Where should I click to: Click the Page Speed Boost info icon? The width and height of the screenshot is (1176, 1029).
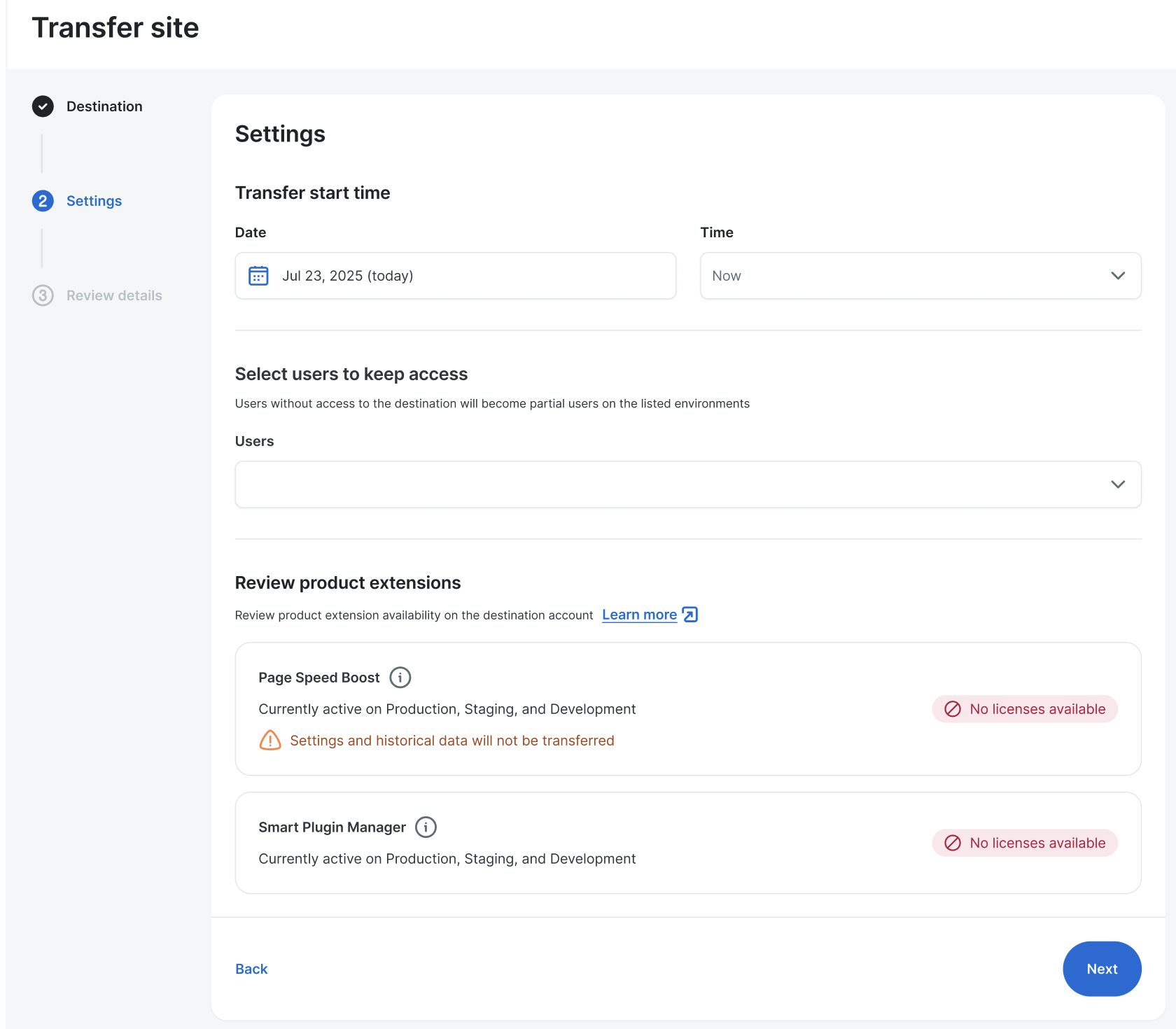pos(400,678)
